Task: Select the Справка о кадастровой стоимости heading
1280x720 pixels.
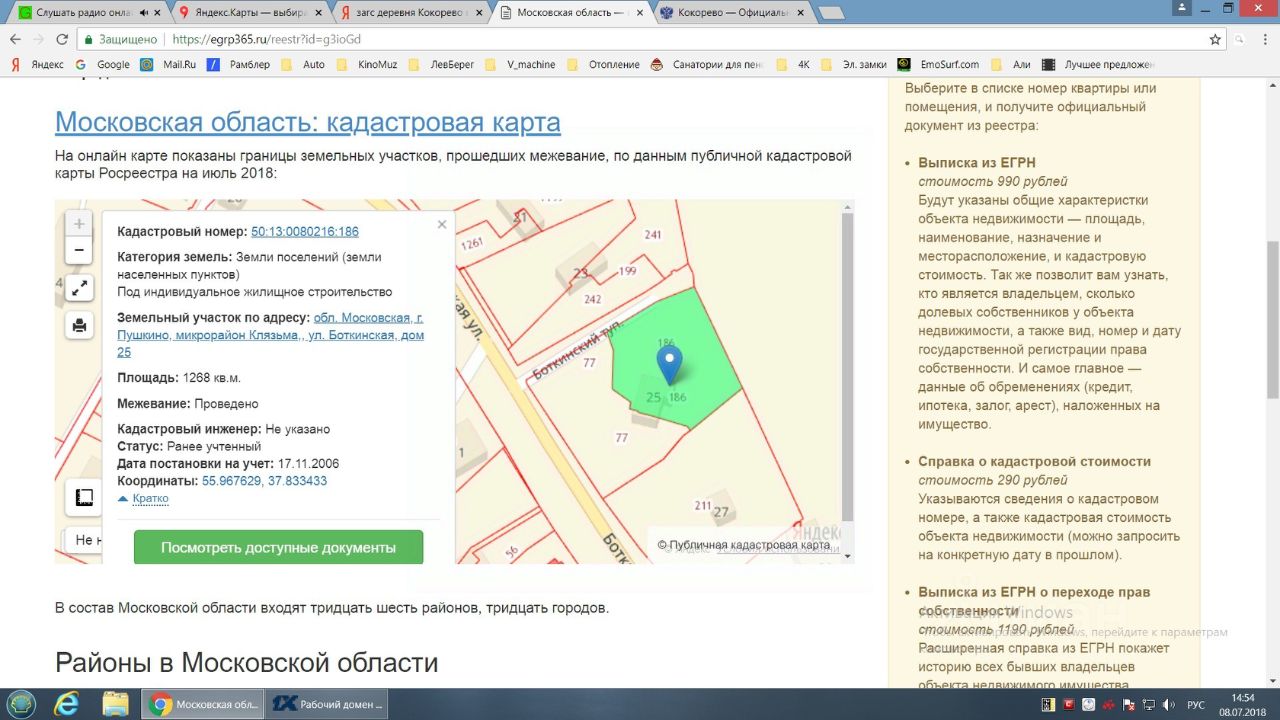Action: pos(1035,461)
